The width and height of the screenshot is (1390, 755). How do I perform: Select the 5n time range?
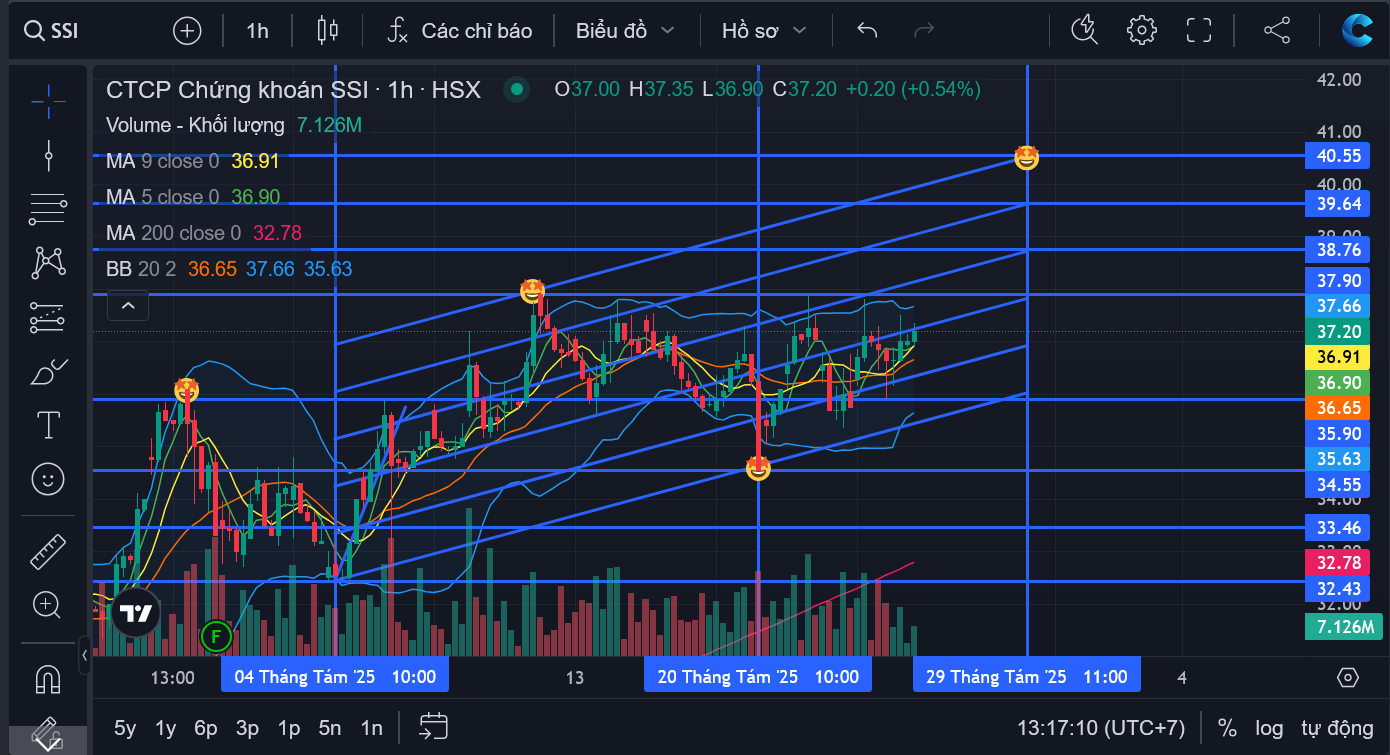coord(330,728)
